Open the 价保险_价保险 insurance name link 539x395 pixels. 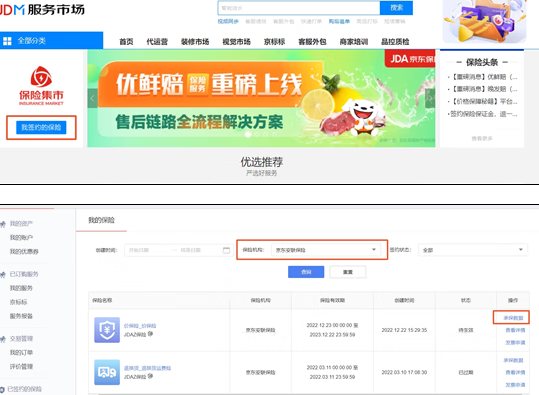click(x=140, y=326)
